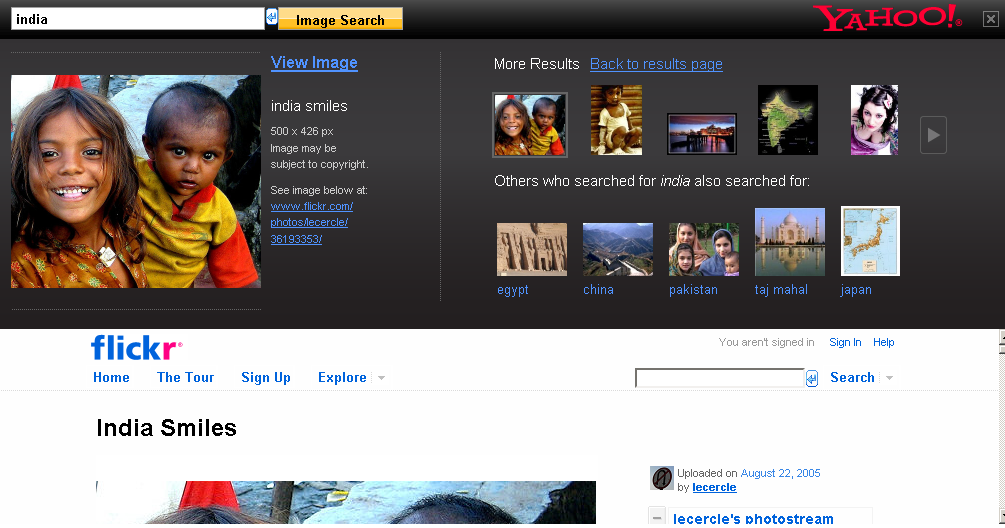Focus the Flickr search input field

pyautogui.click(x=719, y=378)
